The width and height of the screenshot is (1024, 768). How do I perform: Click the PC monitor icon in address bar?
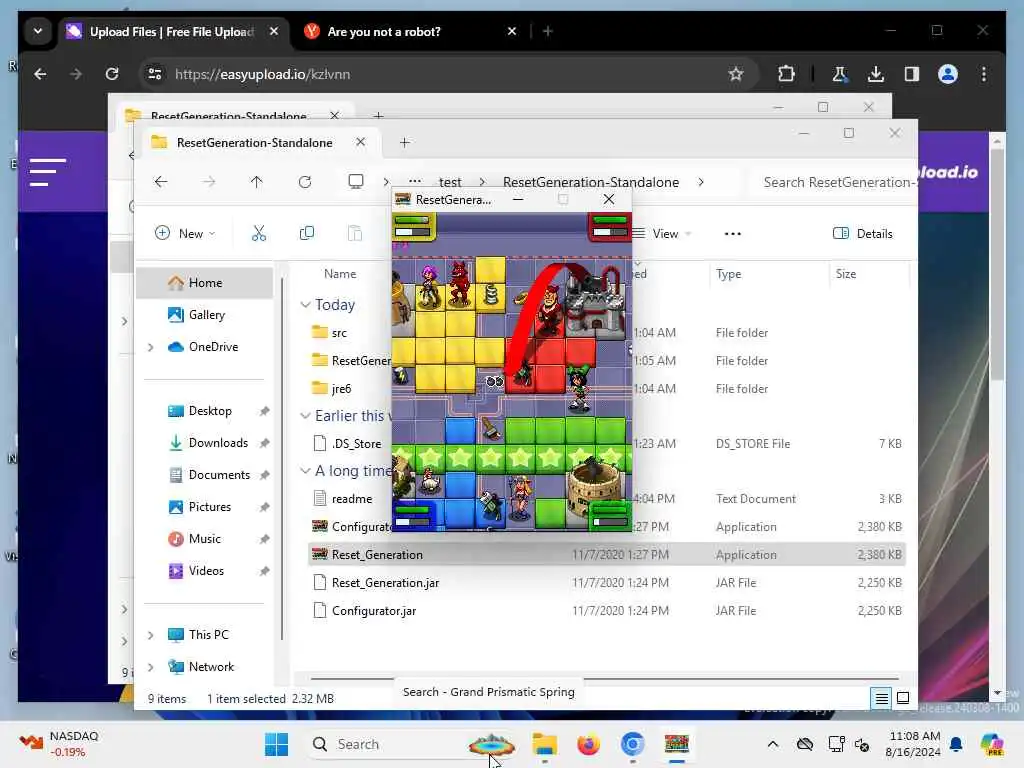[x=356, y=182]
